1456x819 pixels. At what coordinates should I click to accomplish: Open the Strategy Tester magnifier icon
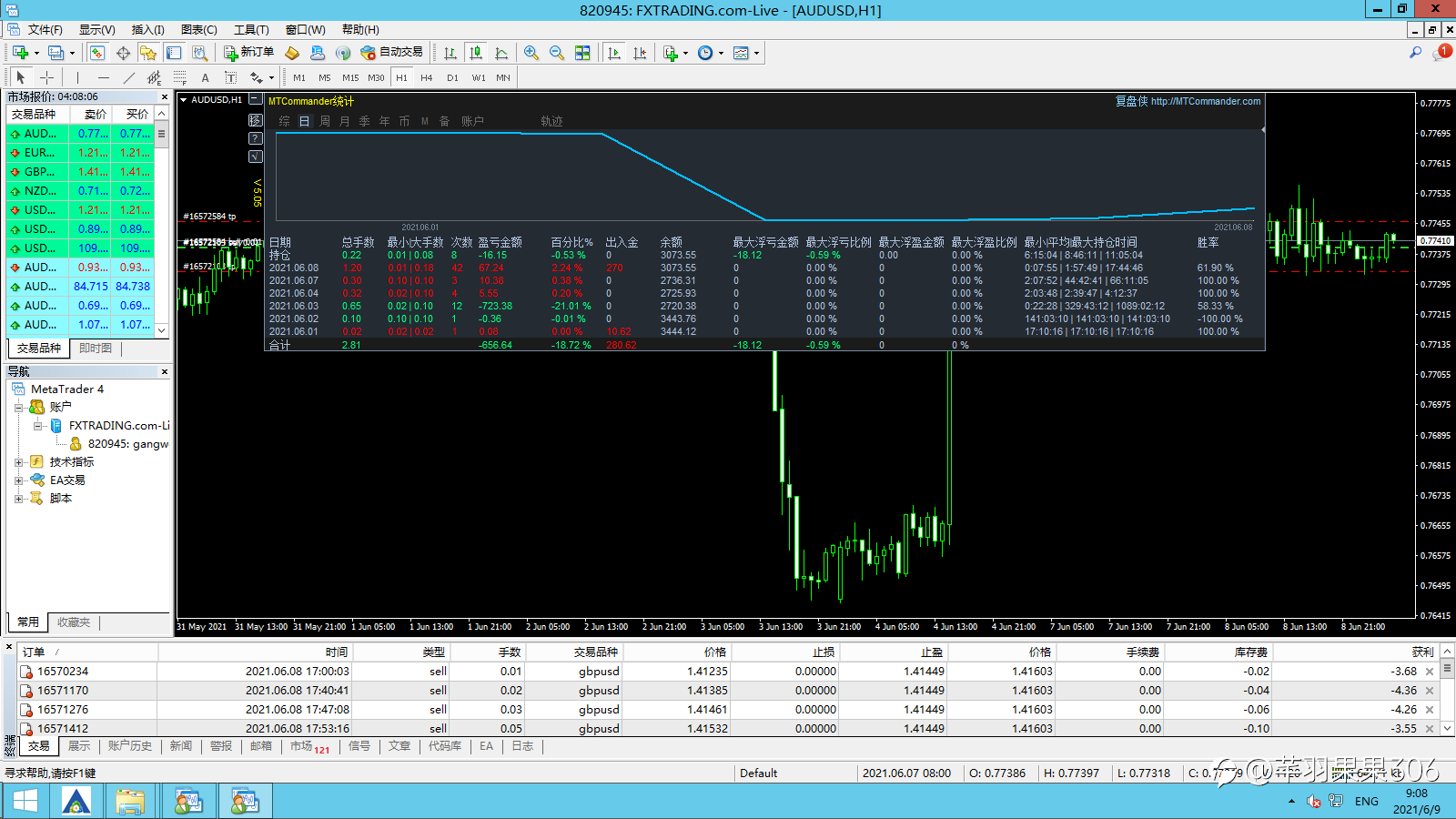coord(199,53)
